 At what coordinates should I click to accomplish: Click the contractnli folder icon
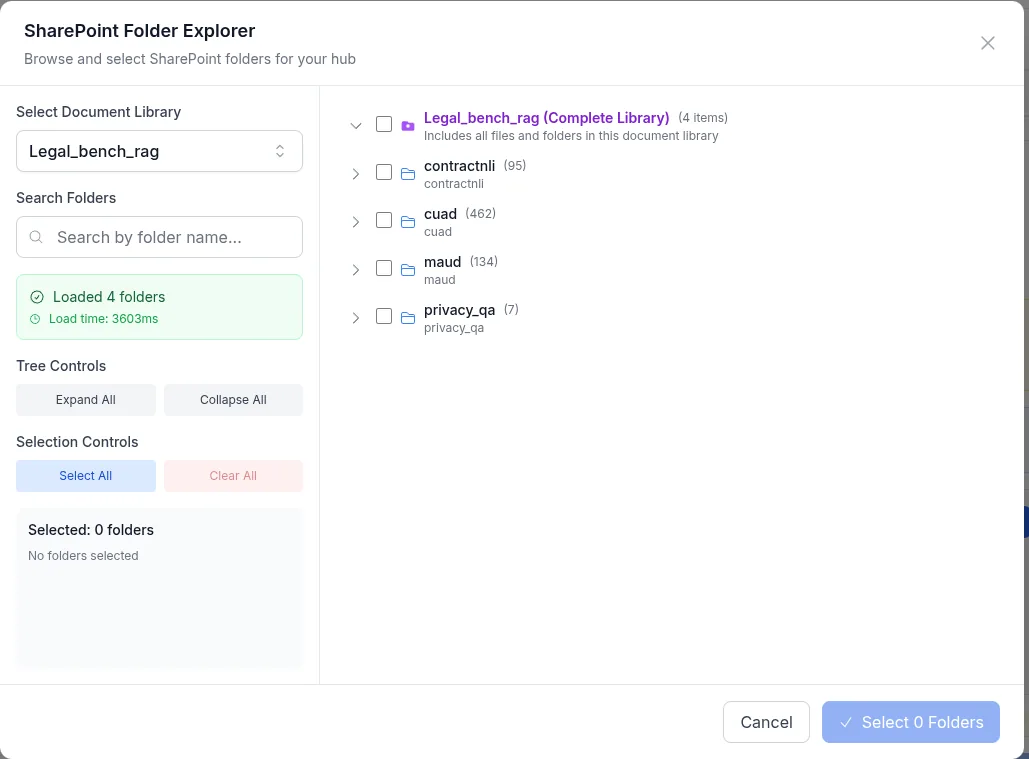[x=408, y=174]
